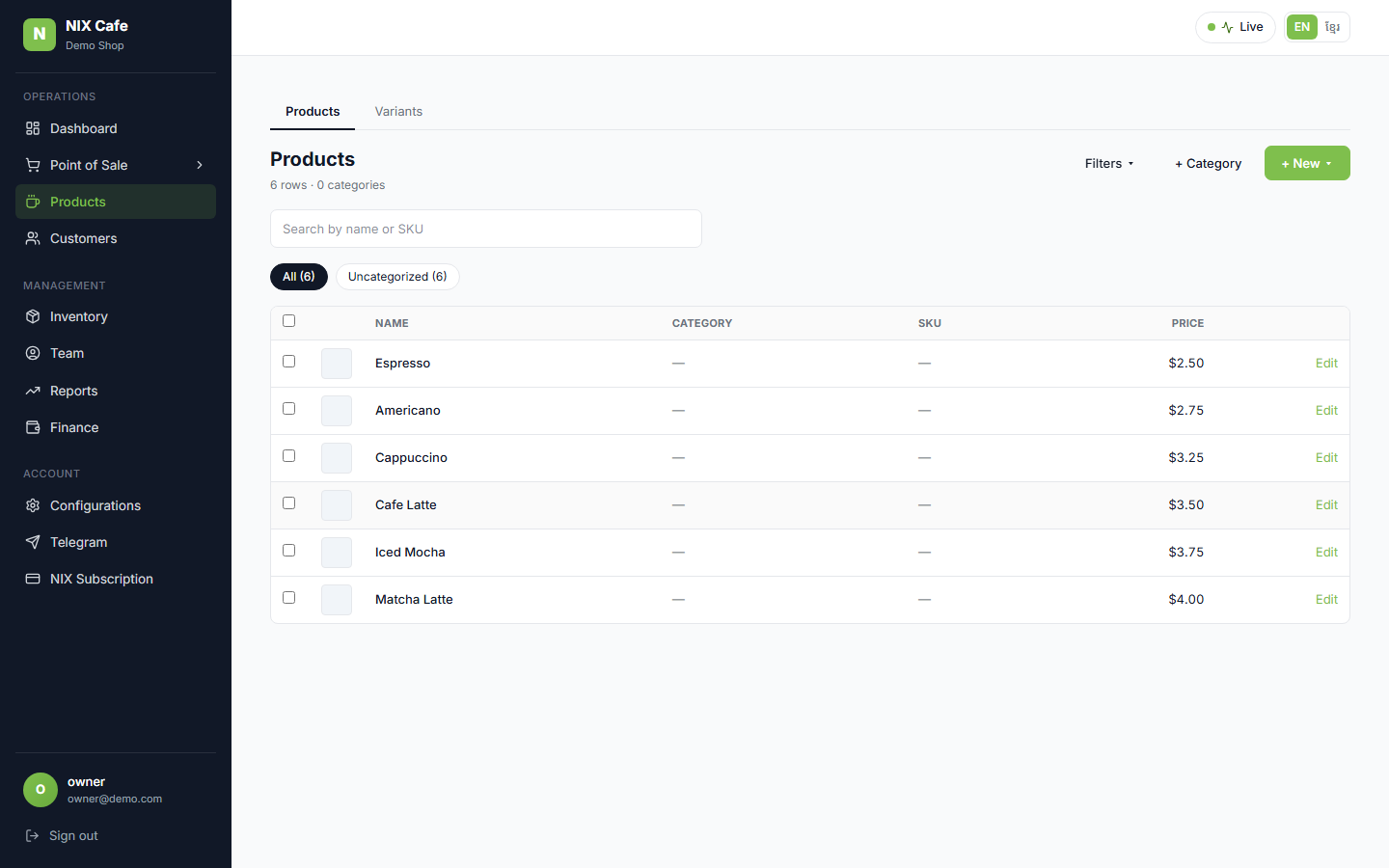Click the Finance wallet icon
The height and width of the screenshot is (868, 1389).
click(x=33, y=427)
